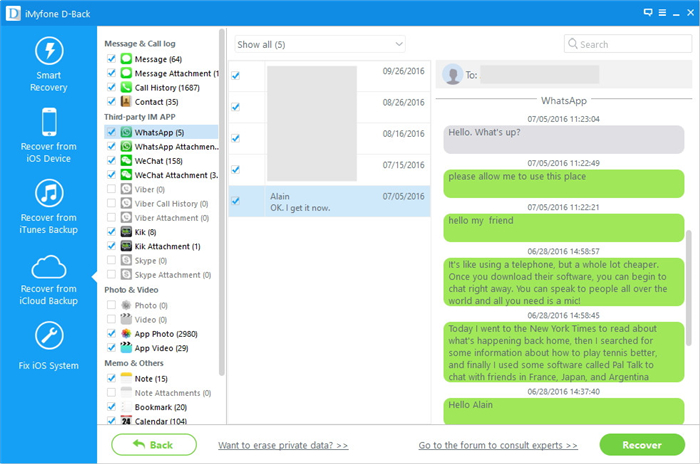Click the Back button
Image resolution: width=700 pixels, height=464 pixels.
[154, 444]
